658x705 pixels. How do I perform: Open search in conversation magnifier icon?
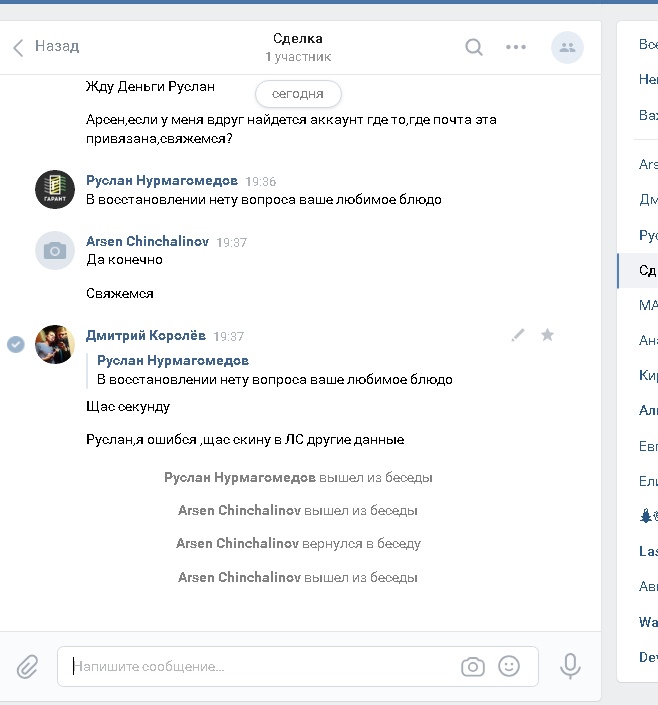(474, 47)
